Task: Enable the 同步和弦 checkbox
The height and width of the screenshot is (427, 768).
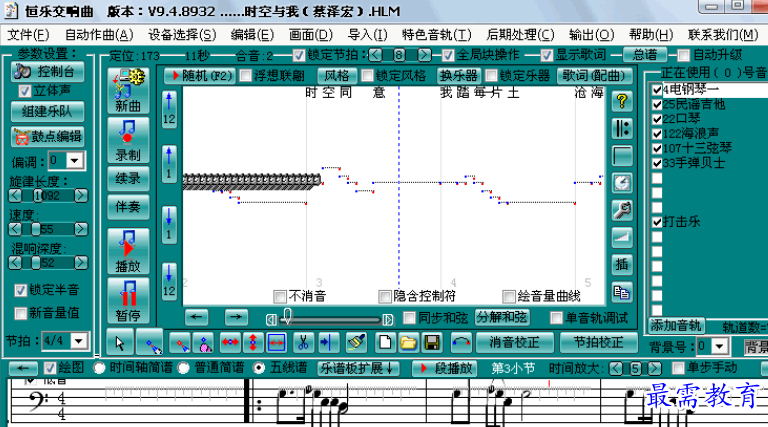Action: (409, 318)
